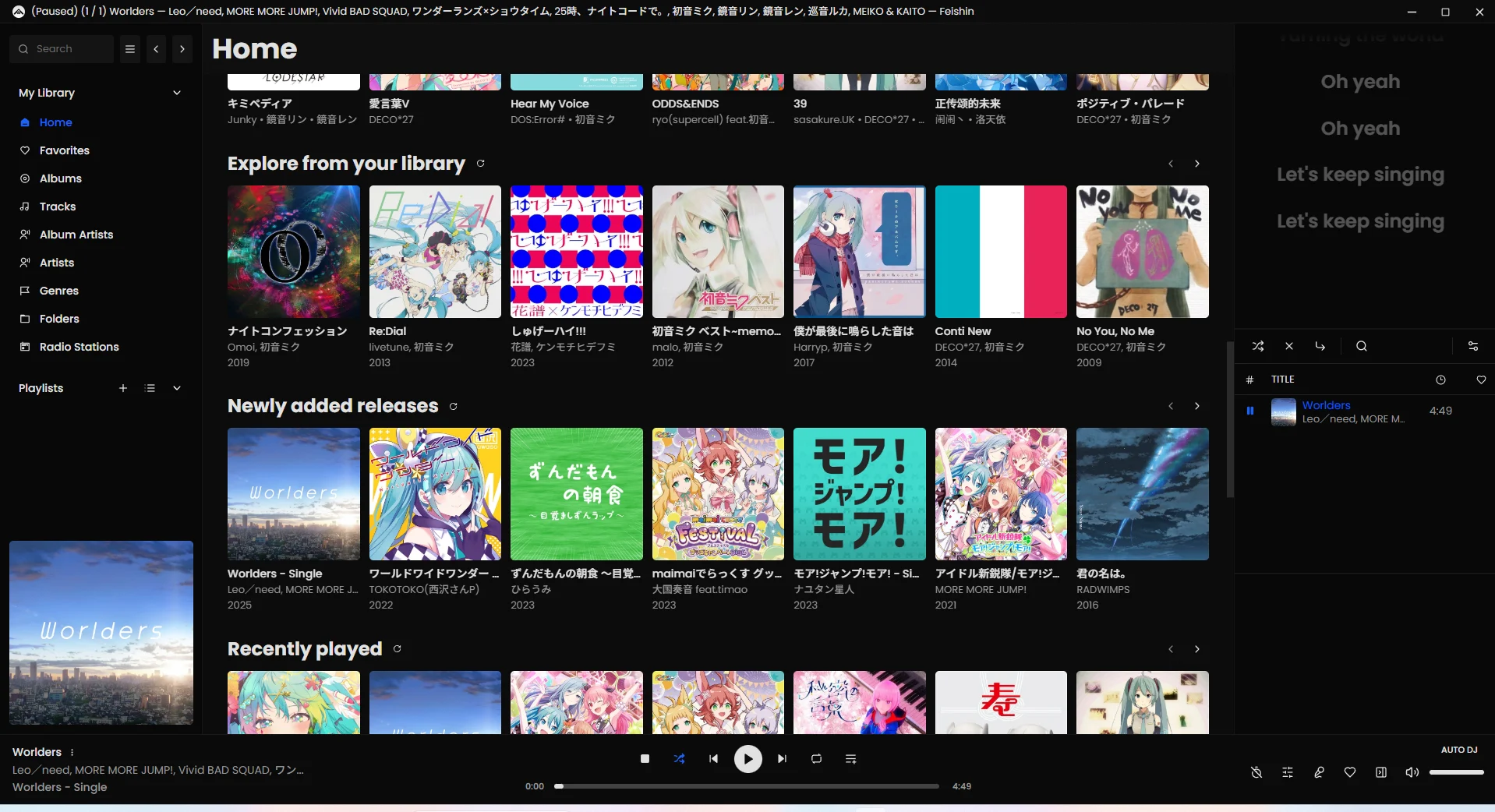The width and height of the screenshot is (1495, 812).
Task: Open the Re:Dial album title
Action: tap(387, 331)
